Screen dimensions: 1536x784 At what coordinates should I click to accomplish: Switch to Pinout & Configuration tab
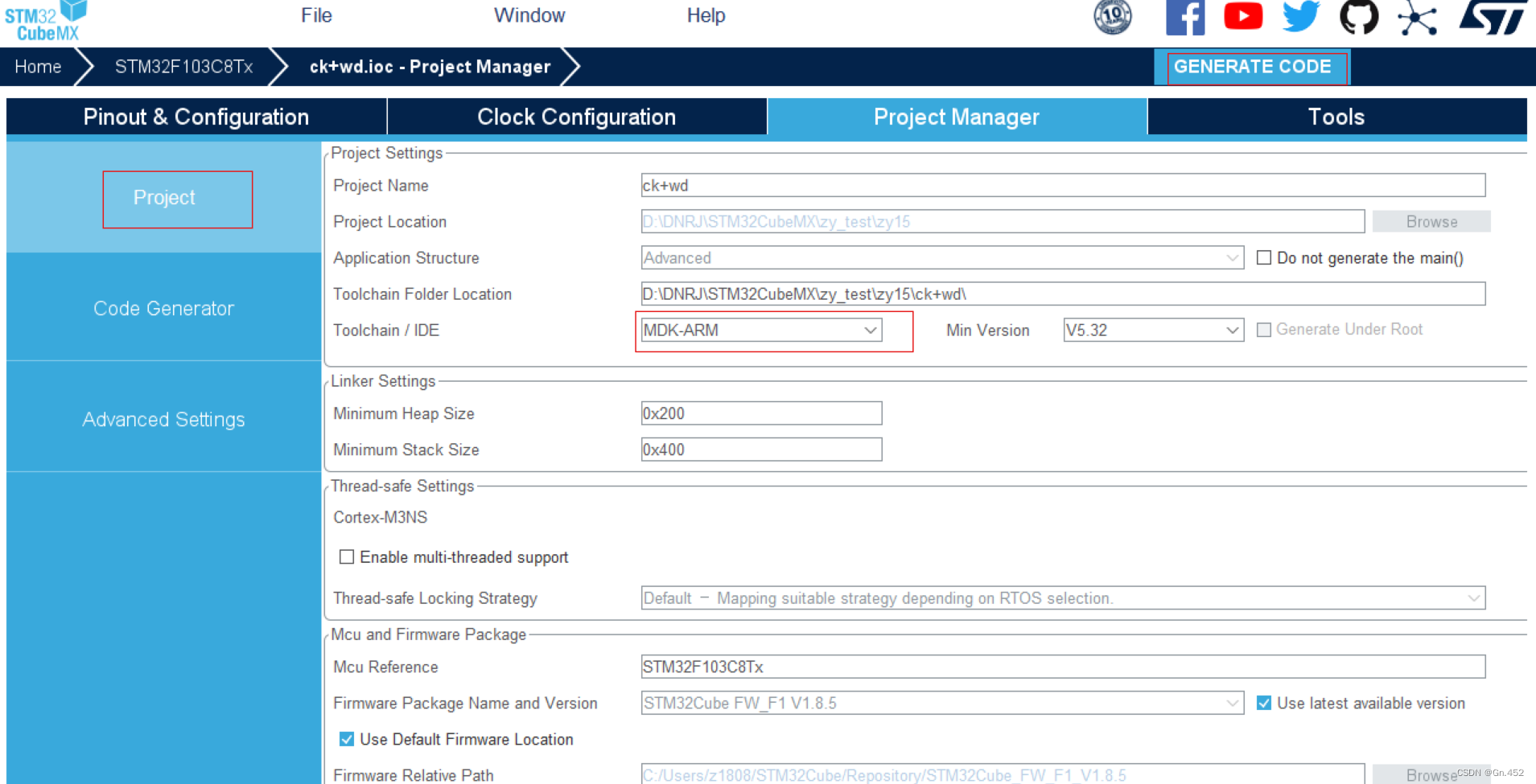(196, 117)
